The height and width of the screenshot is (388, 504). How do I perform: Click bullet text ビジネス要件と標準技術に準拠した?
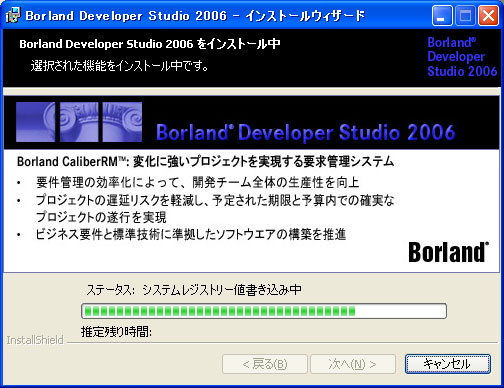[191, 234]
